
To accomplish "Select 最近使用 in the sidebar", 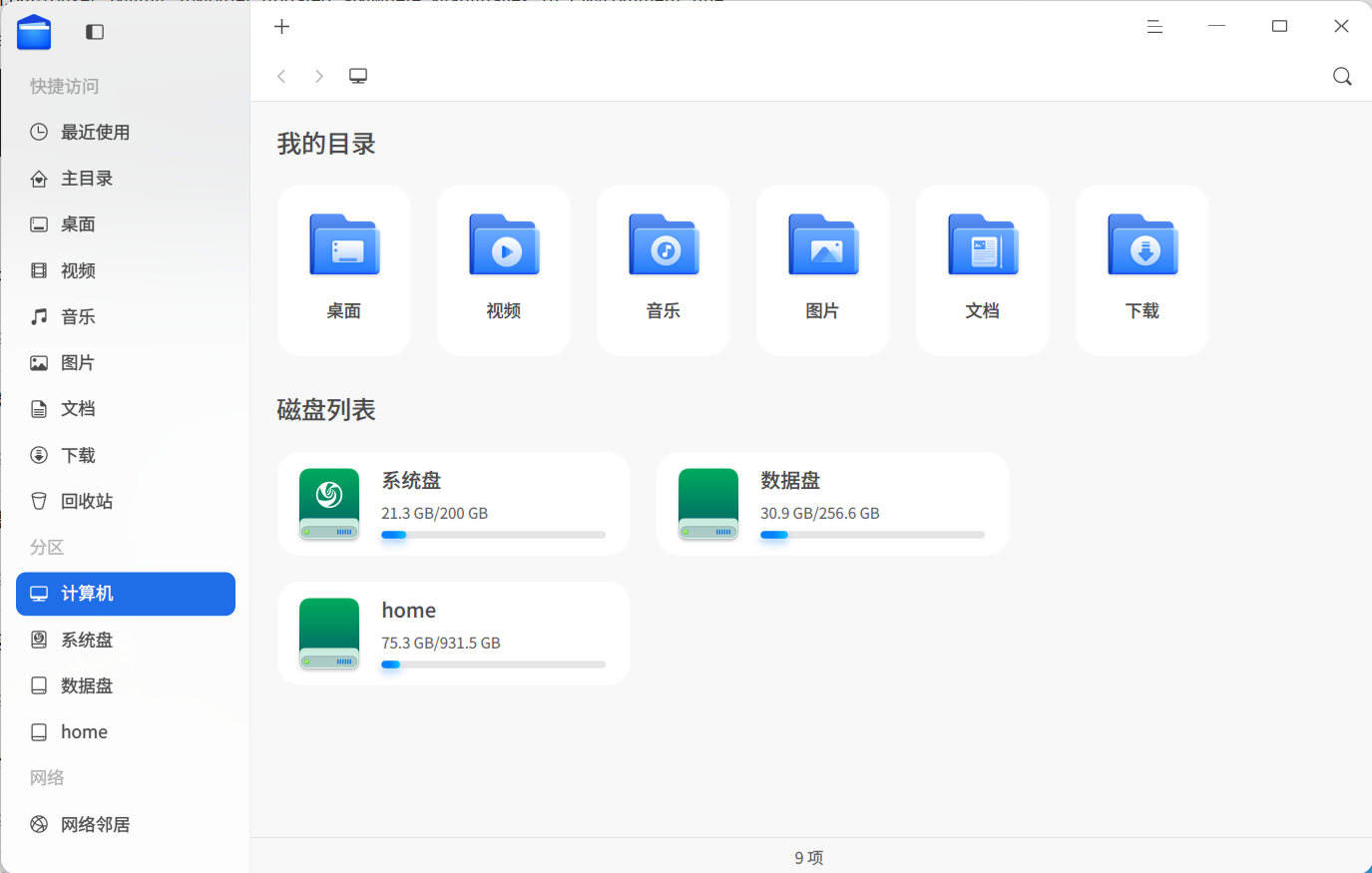I will [126, 132].
